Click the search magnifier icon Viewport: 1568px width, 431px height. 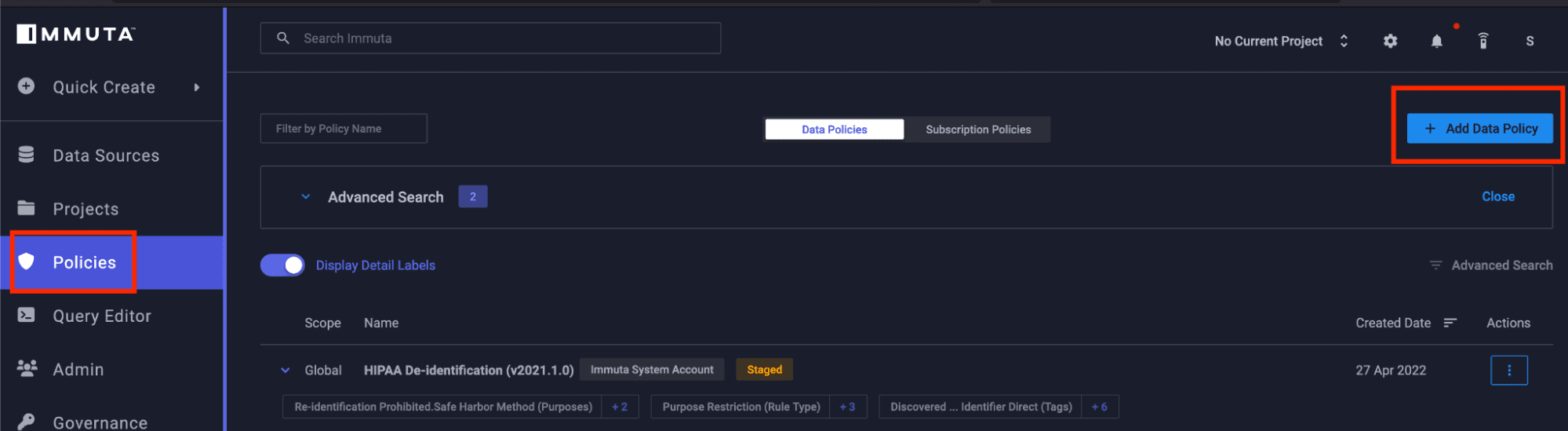283,38
